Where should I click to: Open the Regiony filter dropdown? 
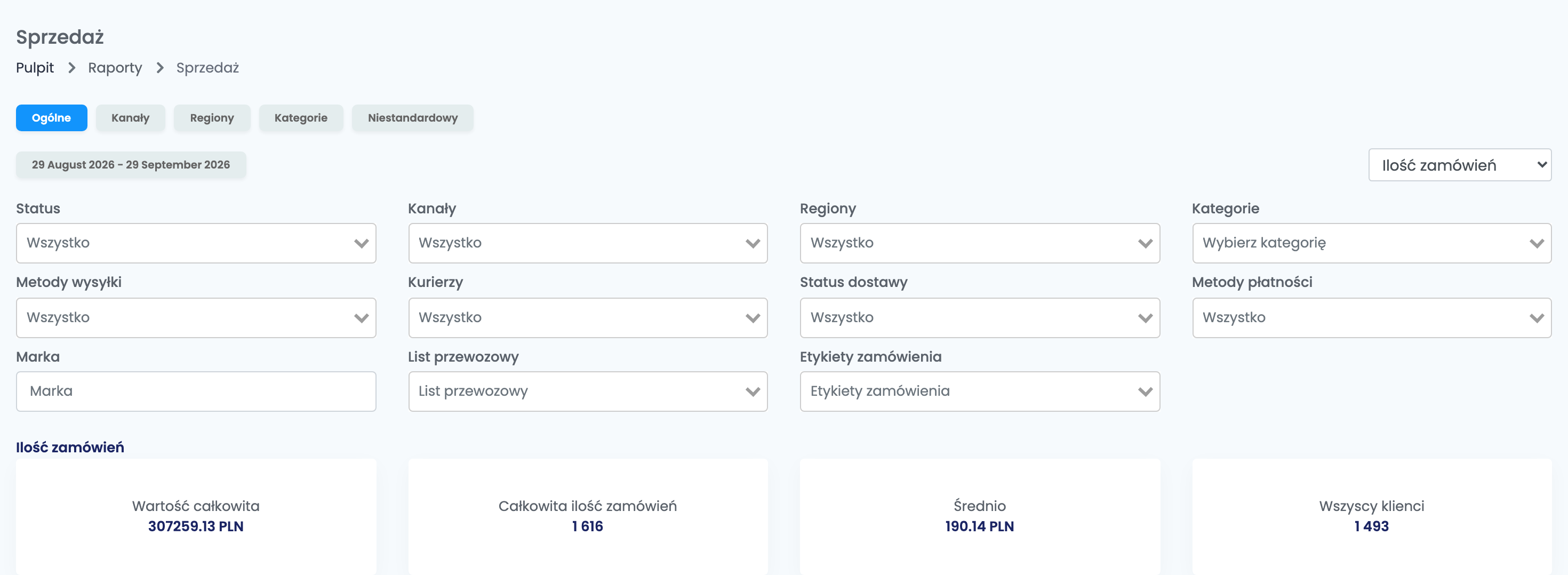click(x=980, y=243)
